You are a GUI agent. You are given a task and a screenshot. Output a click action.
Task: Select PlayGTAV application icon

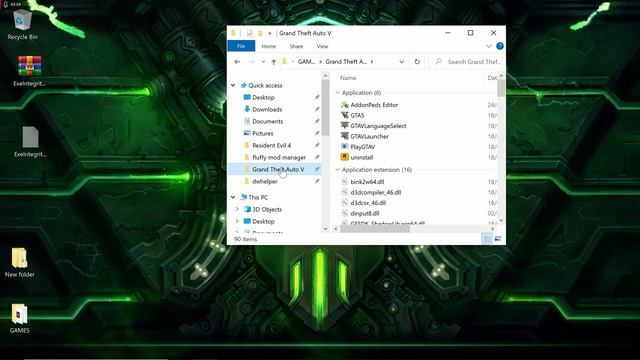pos(344,147)
